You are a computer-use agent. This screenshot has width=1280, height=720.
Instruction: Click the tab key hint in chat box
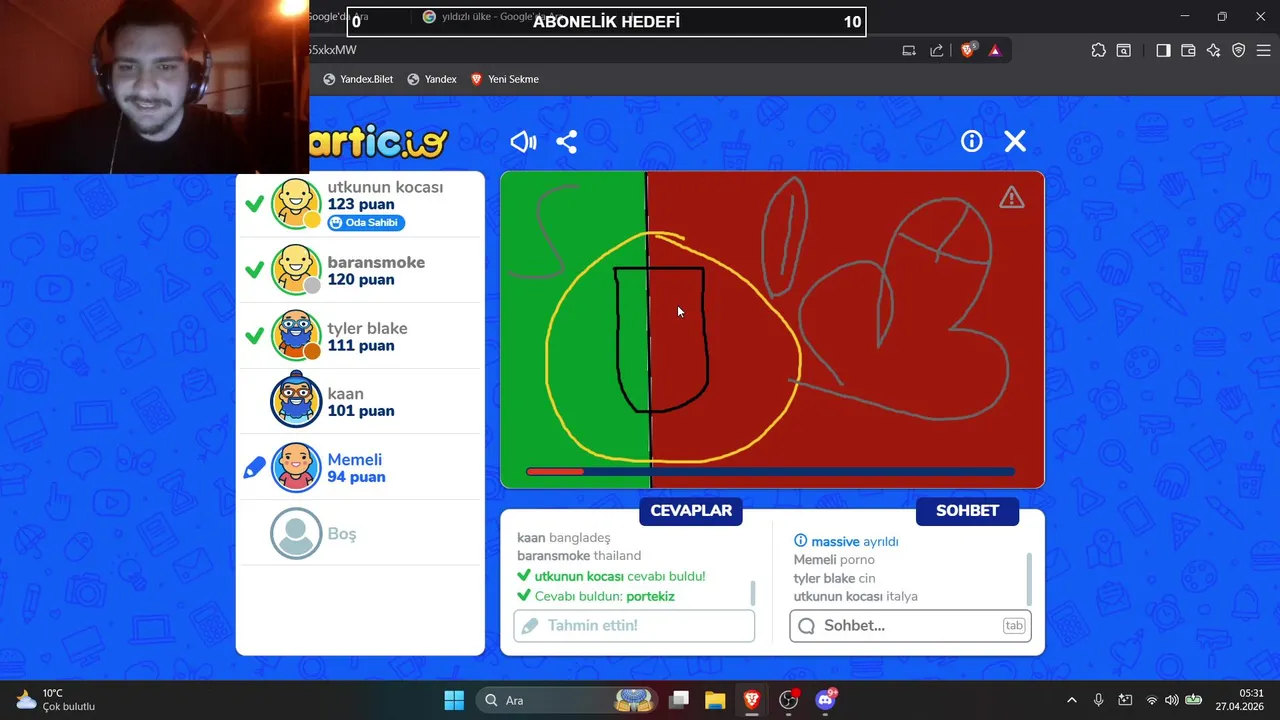point(1014,626)
